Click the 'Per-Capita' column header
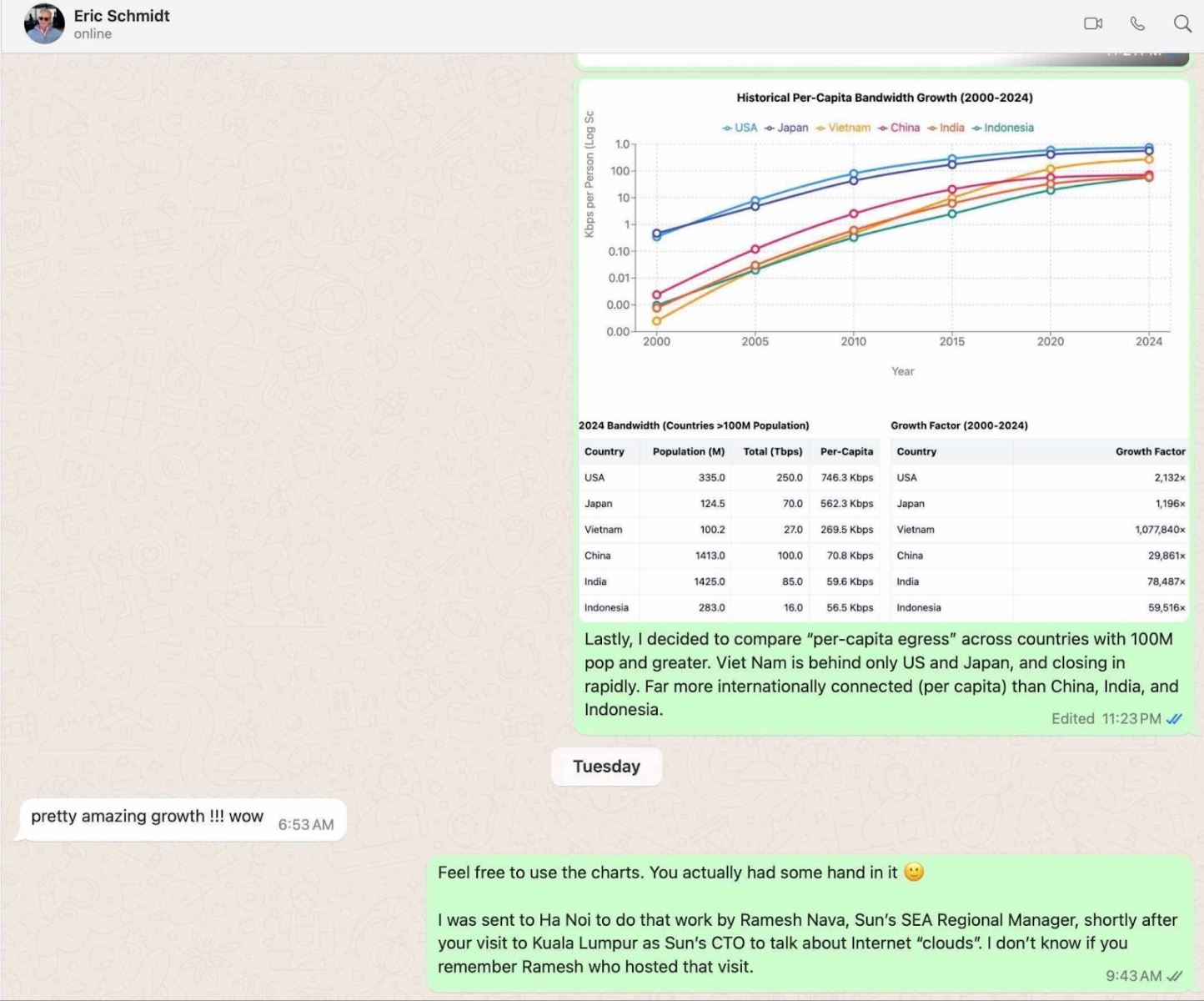 pos(846,451)
